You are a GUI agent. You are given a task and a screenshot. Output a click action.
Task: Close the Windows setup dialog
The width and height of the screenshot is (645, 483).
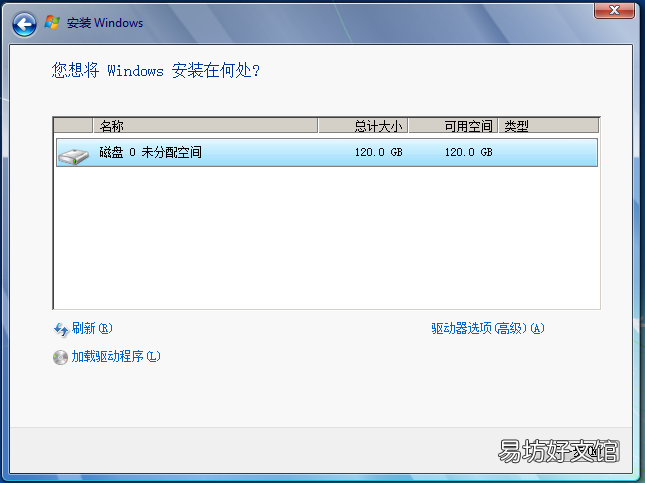(x=614, y=10)
